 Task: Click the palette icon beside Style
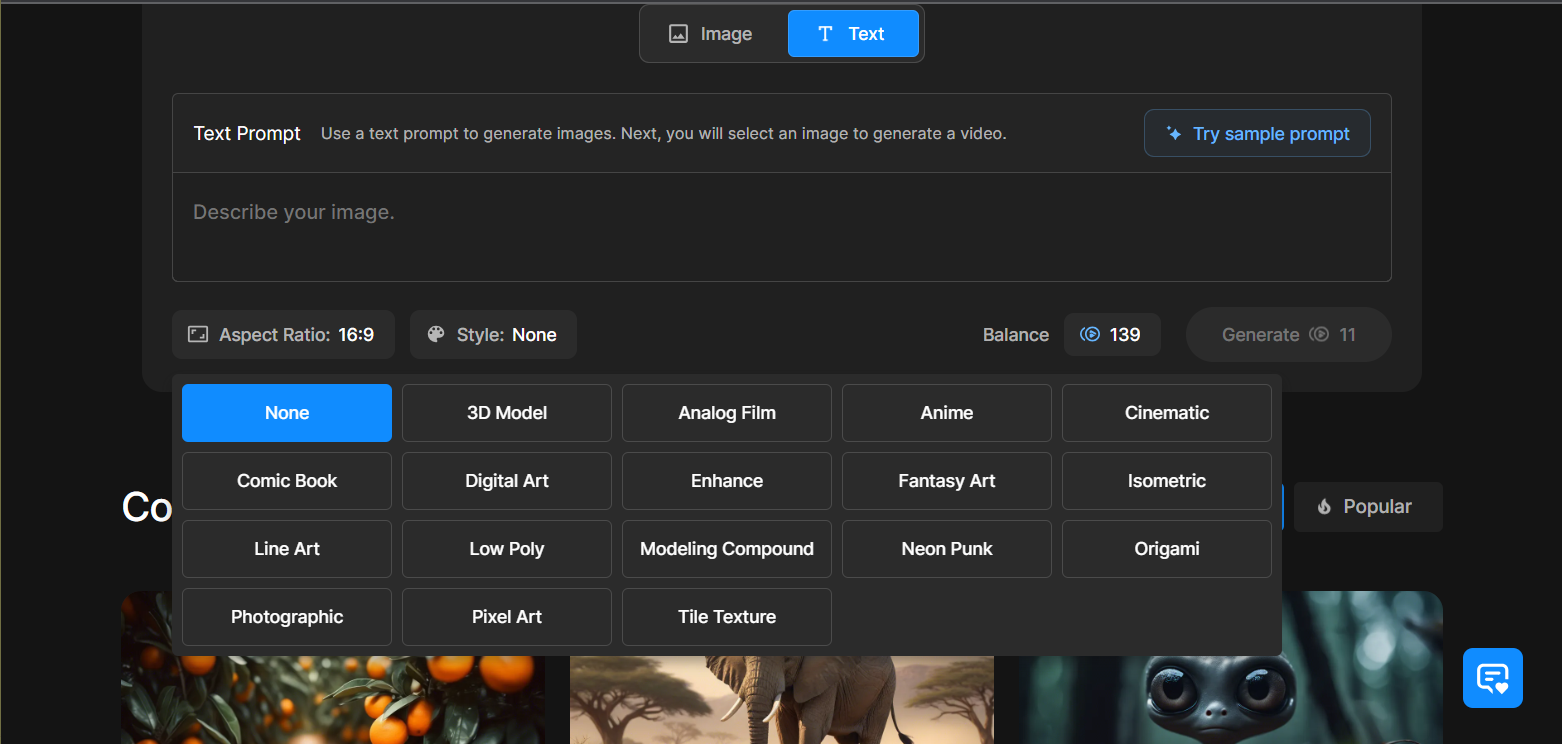click(436, 335)
